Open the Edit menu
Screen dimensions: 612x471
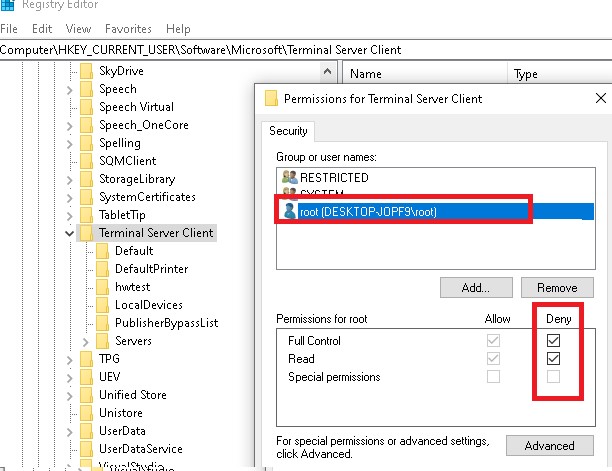(42, 29)
